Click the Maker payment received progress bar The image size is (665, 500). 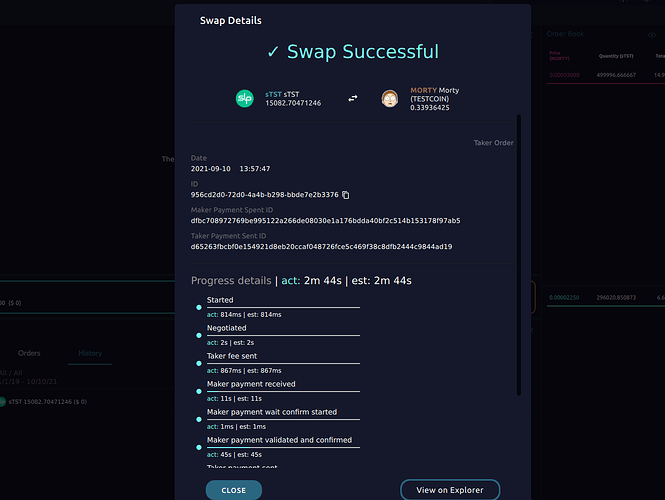pos(283,391)
